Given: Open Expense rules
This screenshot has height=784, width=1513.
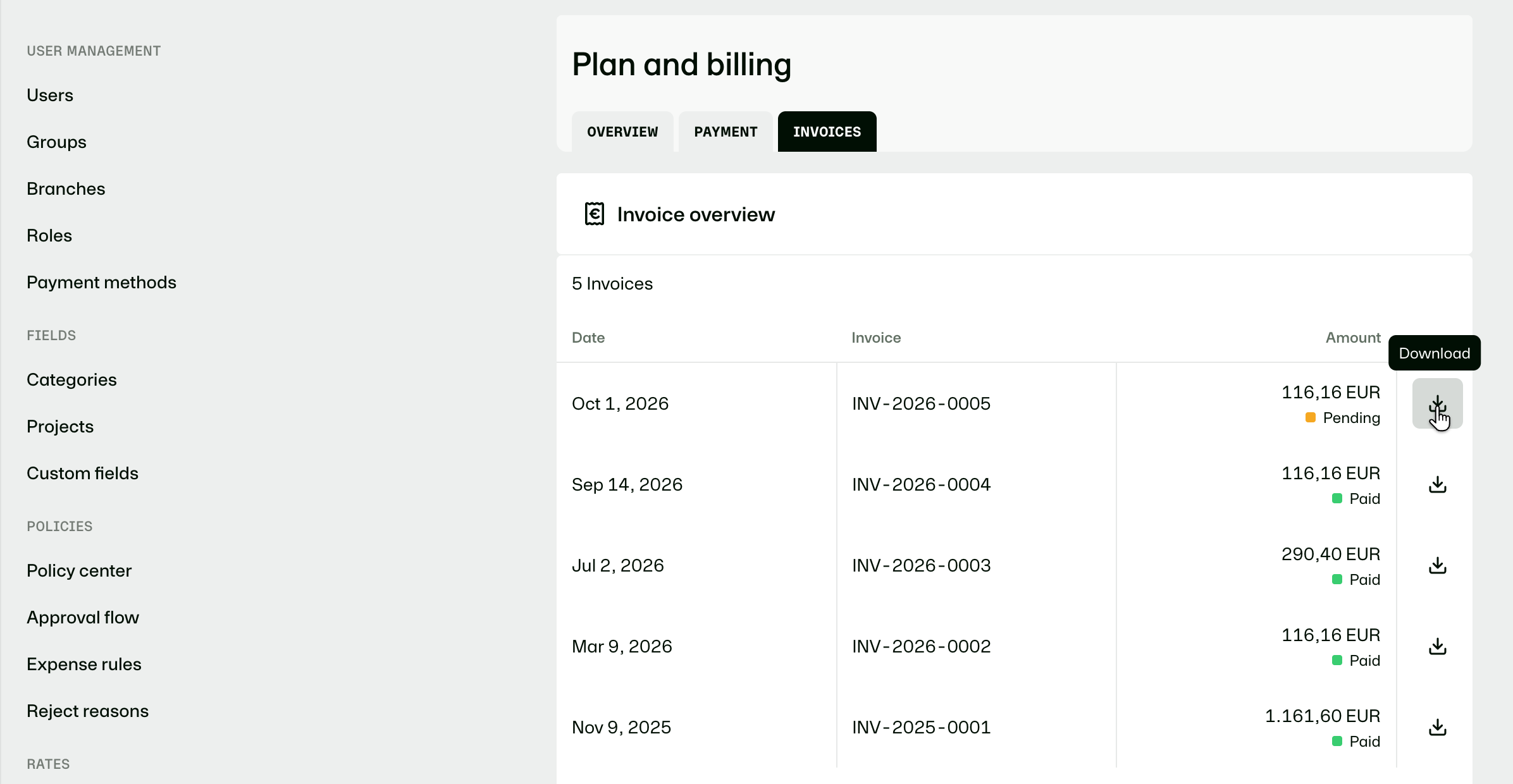Looking at the screenshot, I should point(84,664).
